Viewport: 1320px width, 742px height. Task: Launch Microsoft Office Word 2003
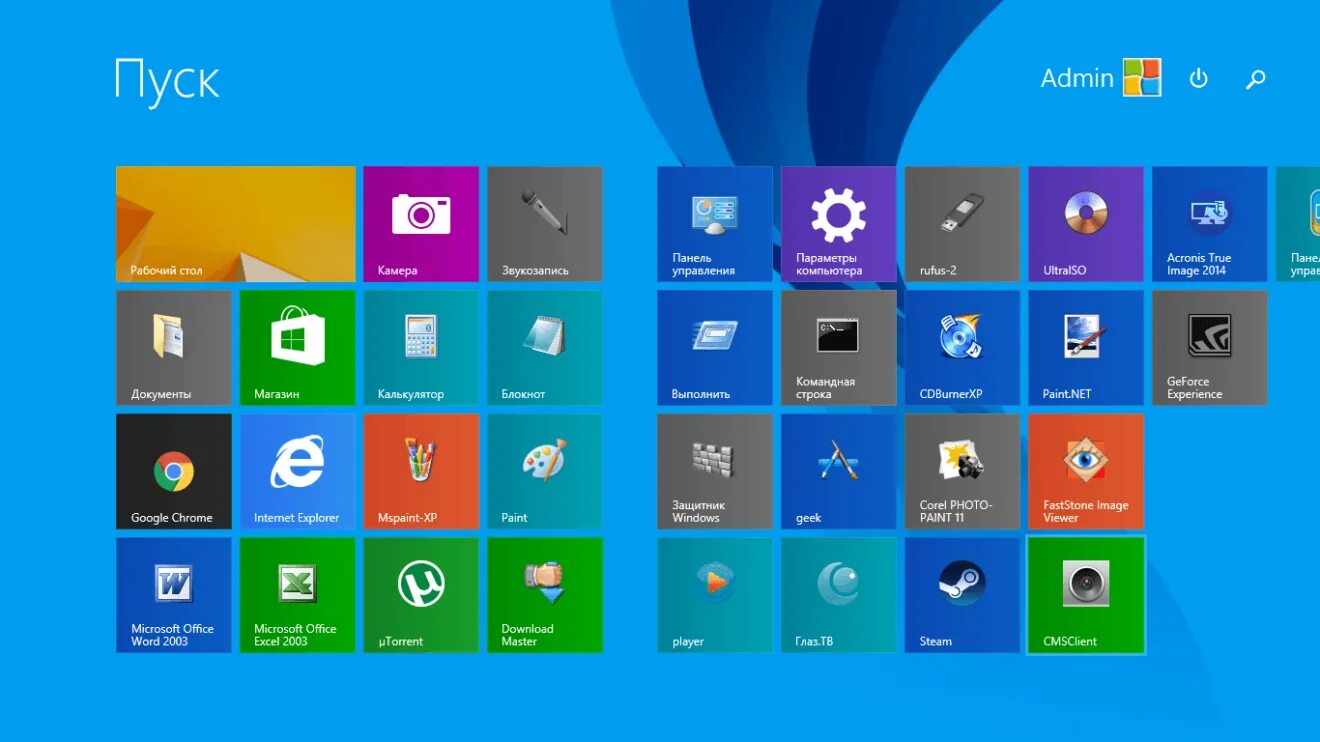[x=174, y=595]
